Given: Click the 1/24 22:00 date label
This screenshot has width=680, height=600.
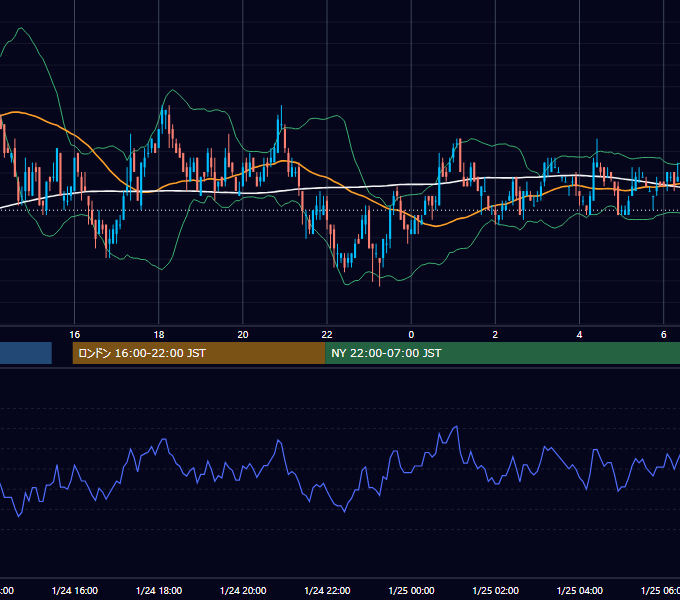Looking at the screenshot, I should [x=327, y=590].
